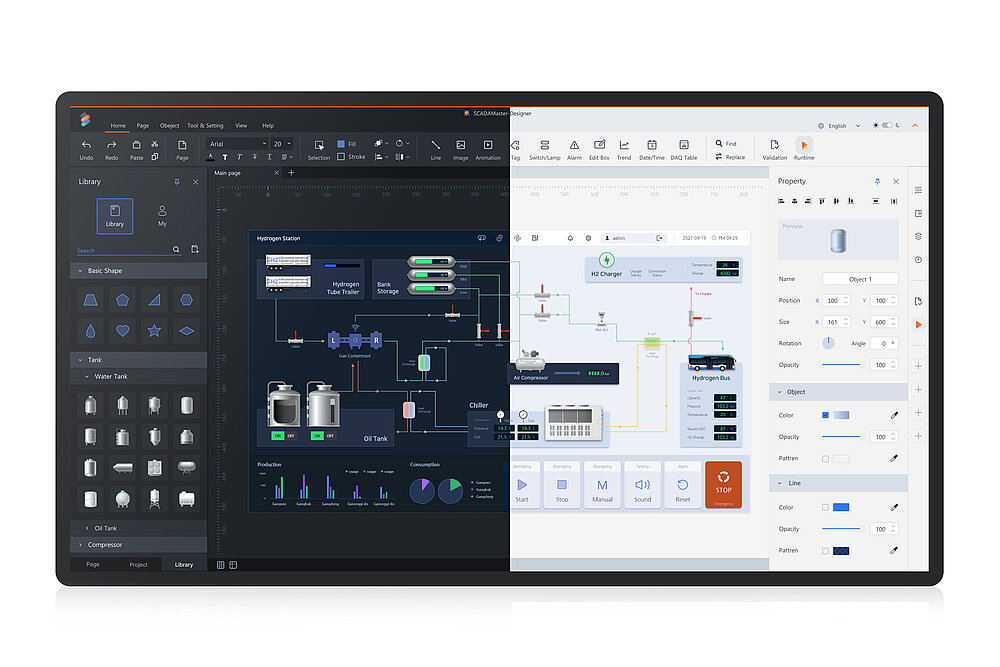Expand the Oil Tank category

pyautogui.click(x=87, y=528)
